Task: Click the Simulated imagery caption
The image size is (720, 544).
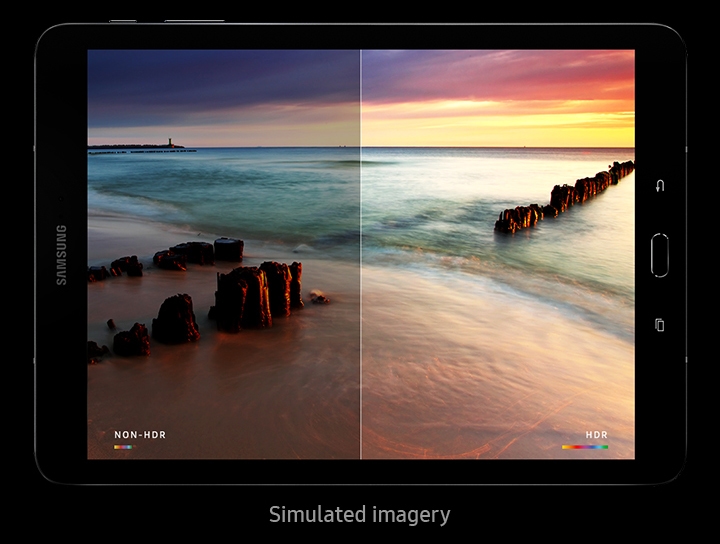Action: pos(360,515)
